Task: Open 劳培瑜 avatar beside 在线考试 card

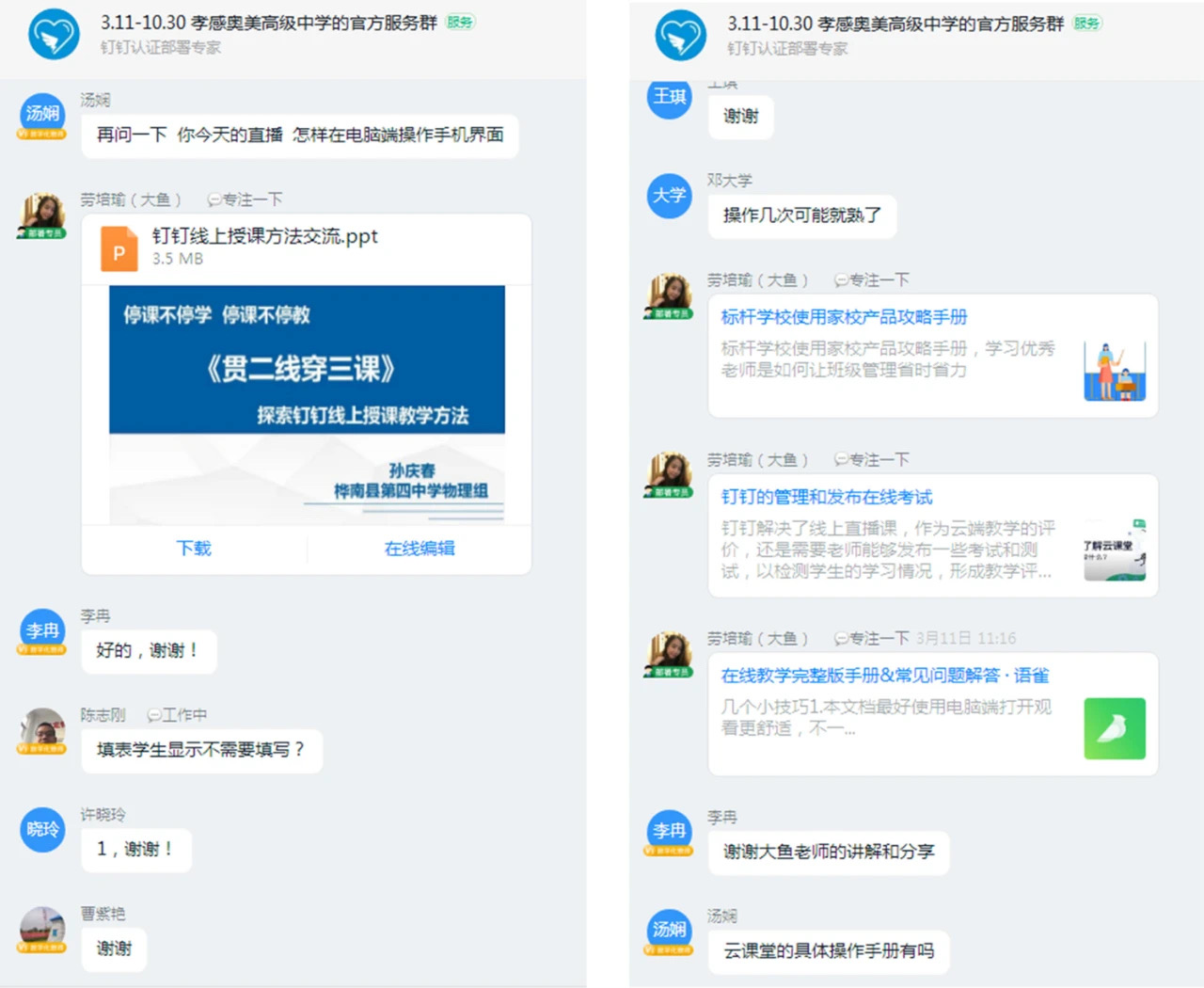Action: tap(670, 475)
